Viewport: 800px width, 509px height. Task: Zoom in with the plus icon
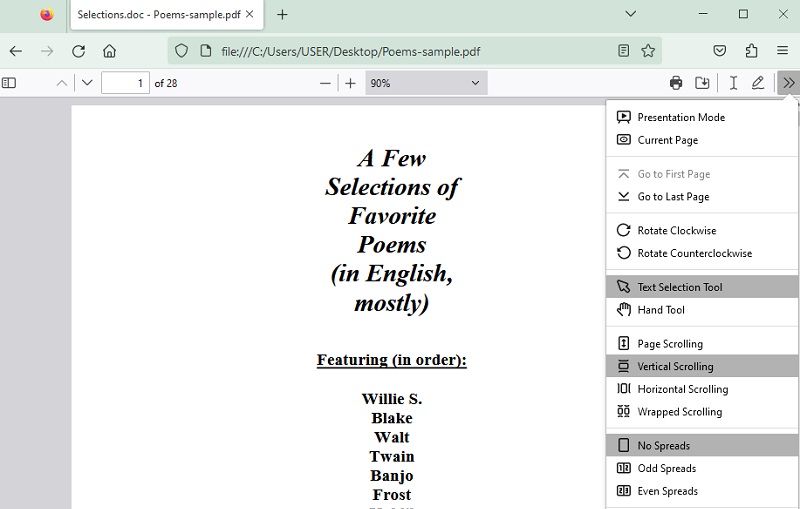click(x=351, y=83)
